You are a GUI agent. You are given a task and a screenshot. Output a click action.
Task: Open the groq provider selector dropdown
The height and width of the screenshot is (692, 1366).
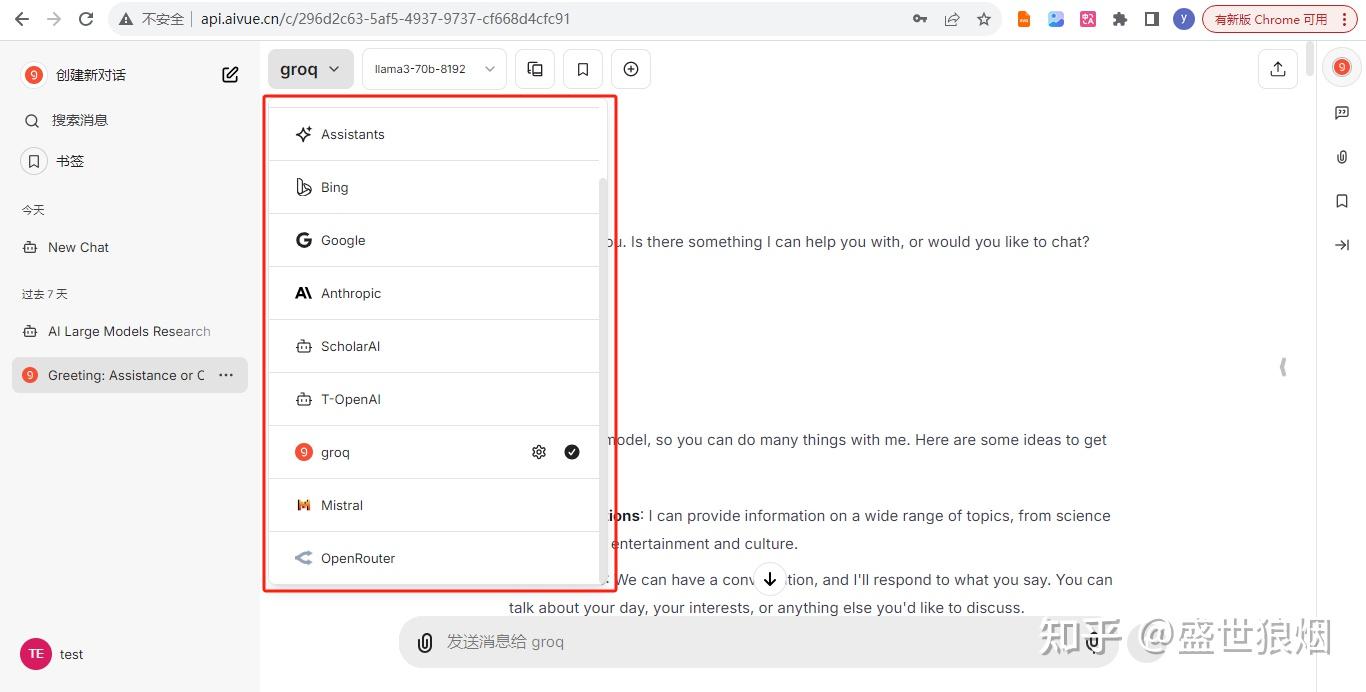point(310,68)
